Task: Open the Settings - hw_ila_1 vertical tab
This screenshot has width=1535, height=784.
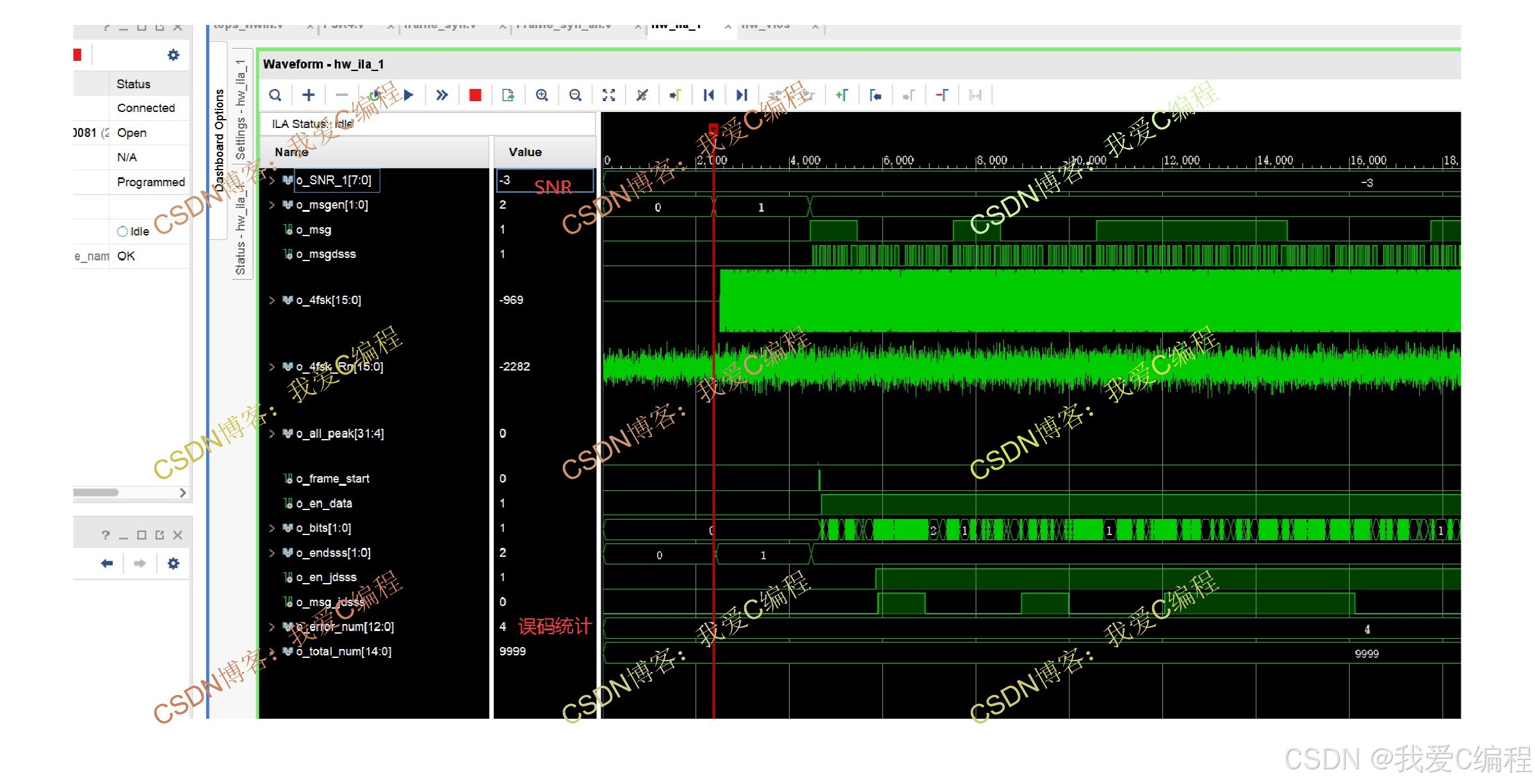Action: (x=241, y=110)
